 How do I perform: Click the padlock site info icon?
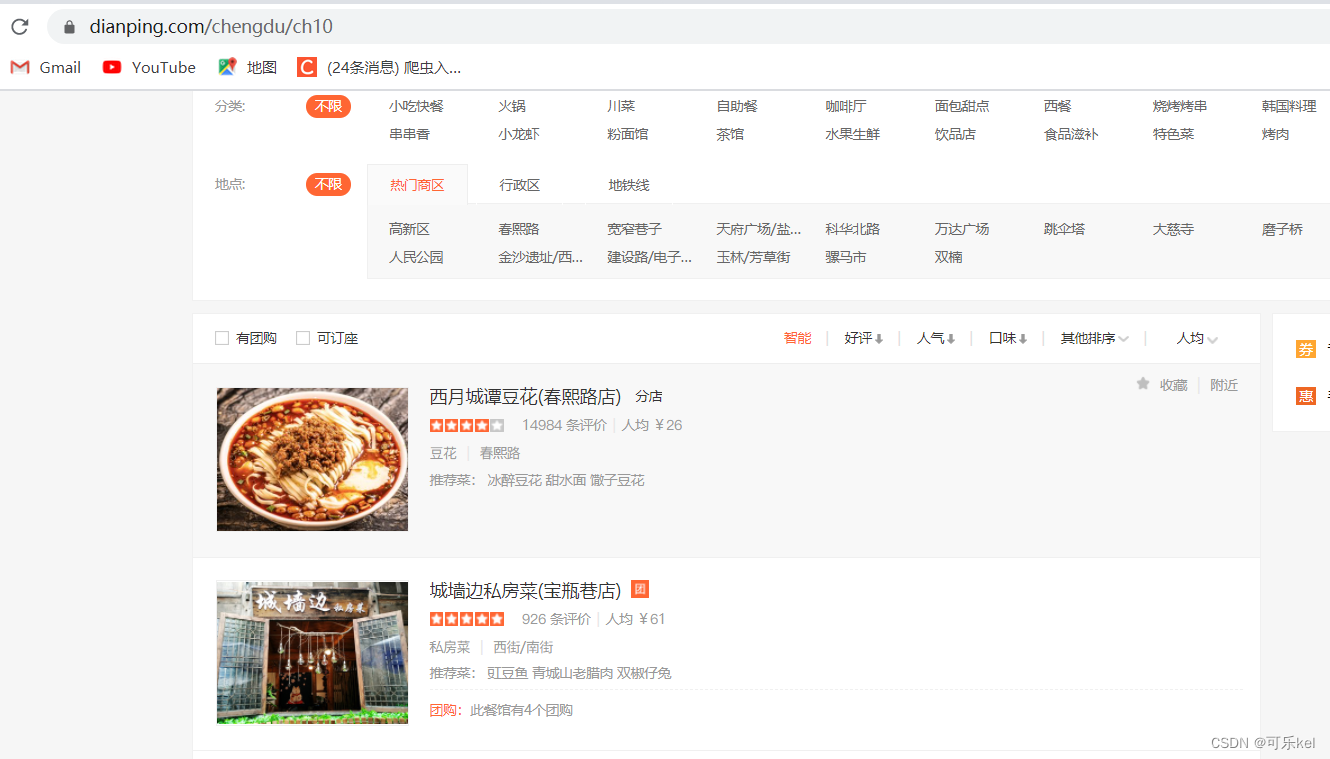click(x=69, y=27)
